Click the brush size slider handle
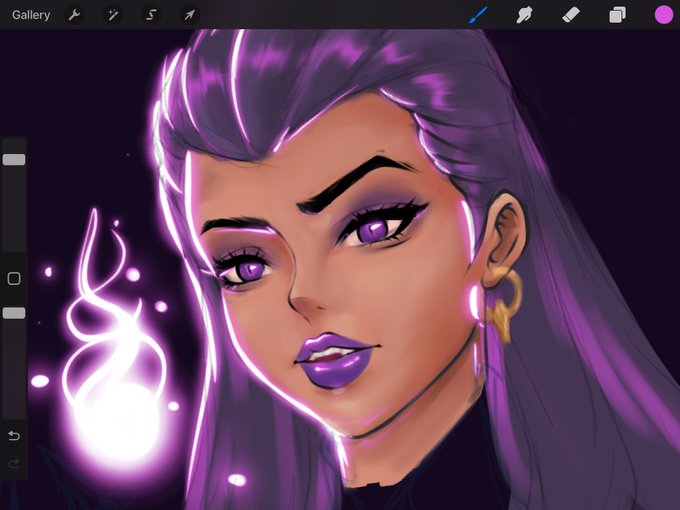 point(14,160)
